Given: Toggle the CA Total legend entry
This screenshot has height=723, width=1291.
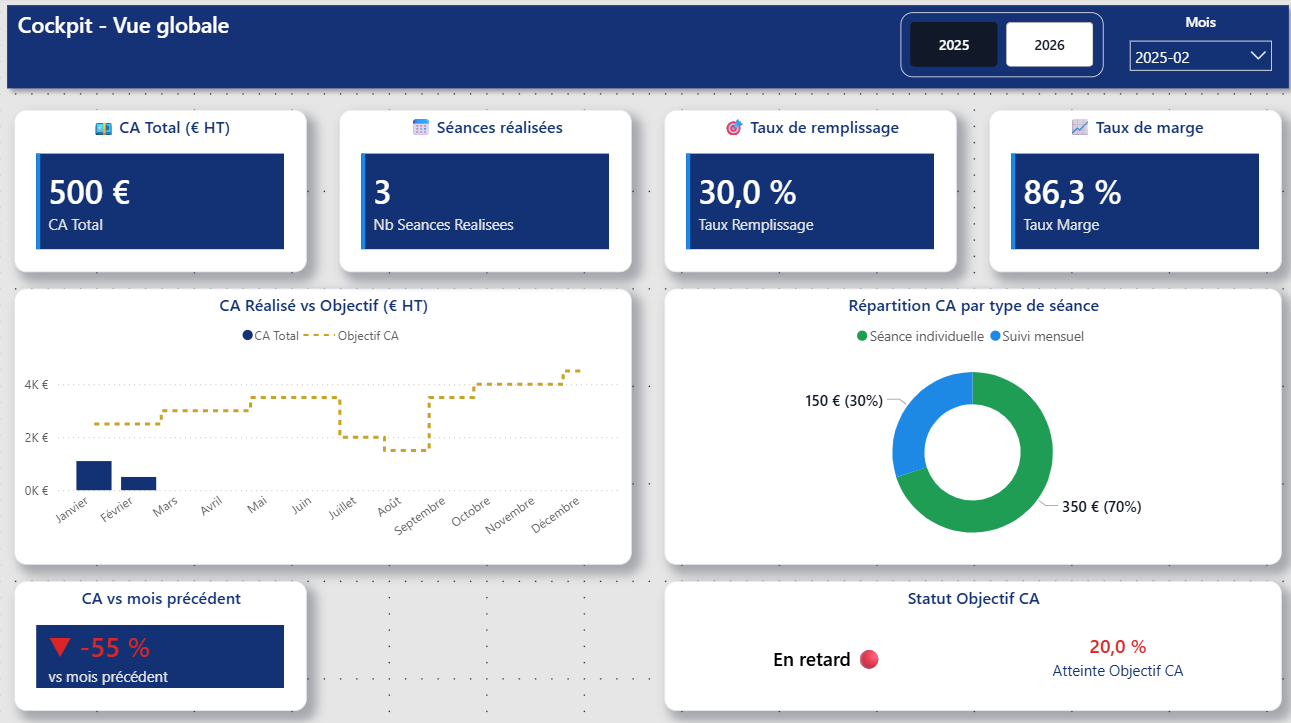Looking at the screenshot, I should tap(270, 336).
